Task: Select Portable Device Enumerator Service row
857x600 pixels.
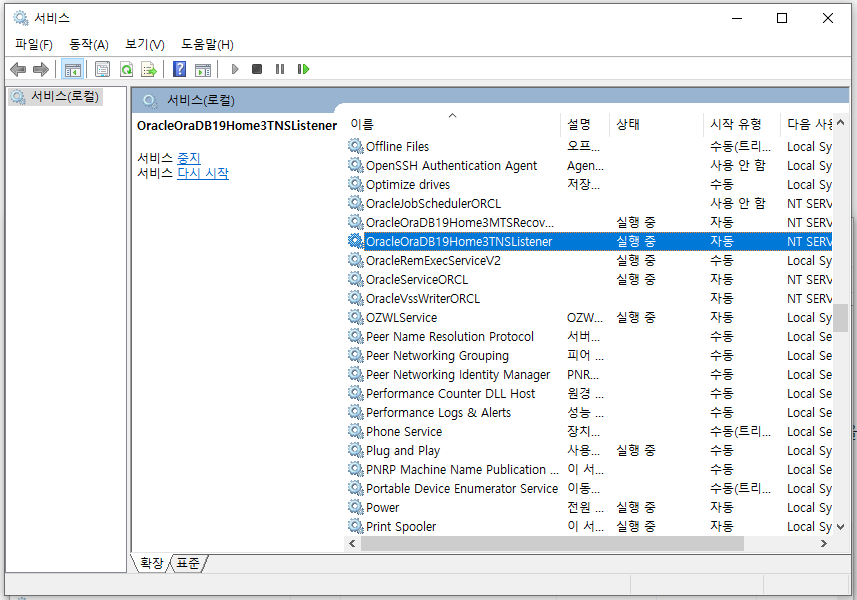Action: pos(589,489)
